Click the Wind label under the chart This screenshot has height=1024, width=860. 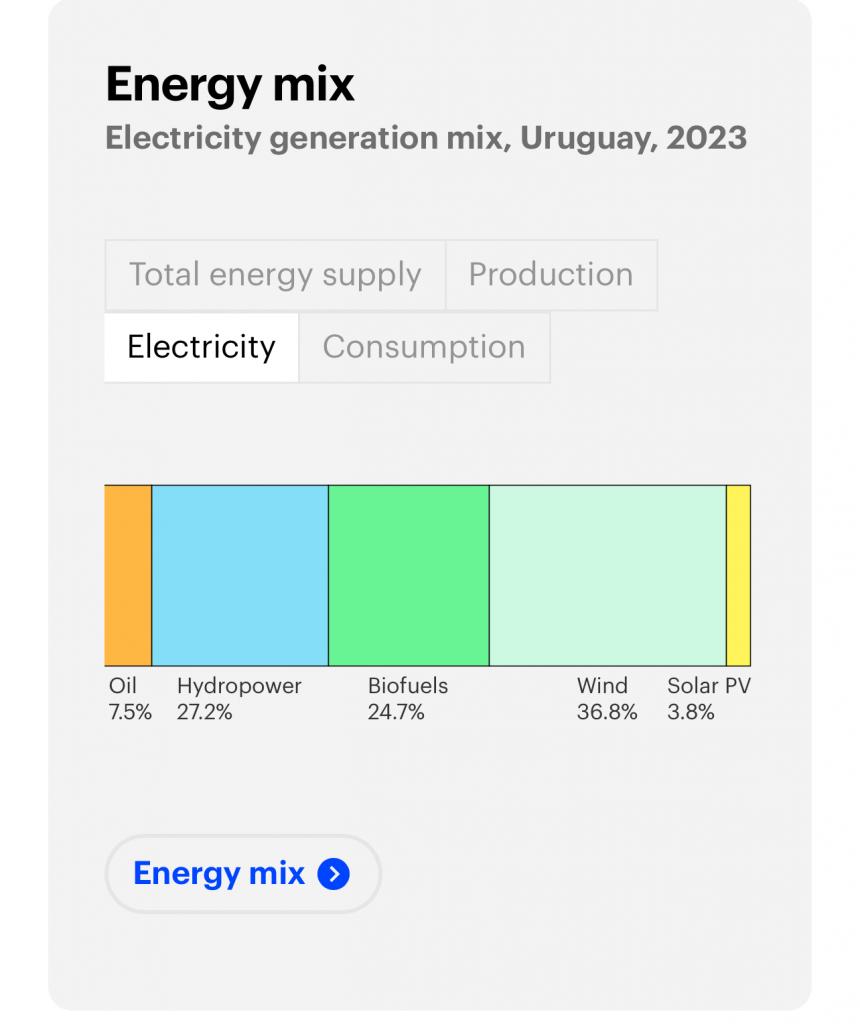(x=602, y=686)
